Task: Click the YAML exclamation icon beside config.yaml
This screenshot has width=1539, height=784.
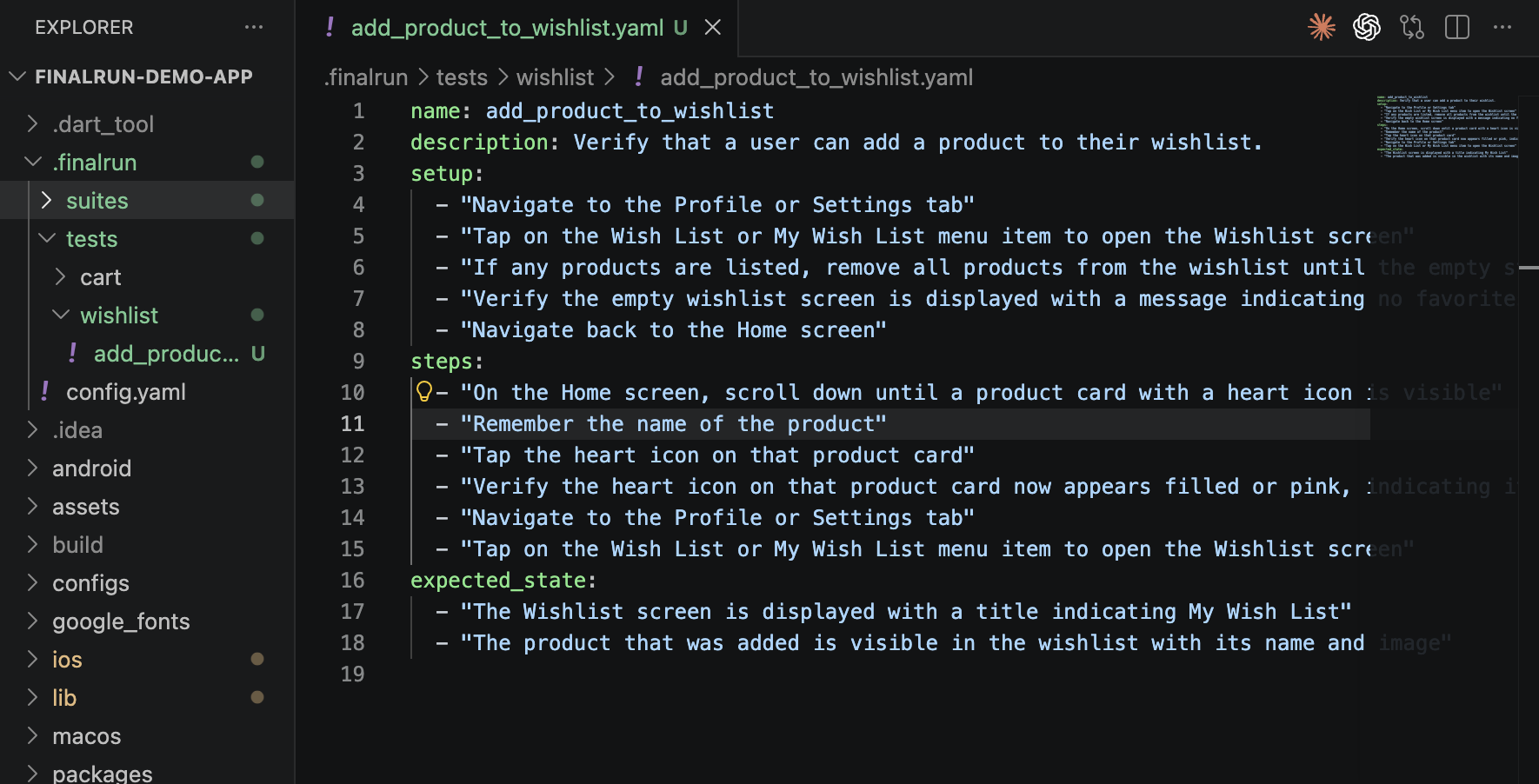Action: tap(44, 392)
